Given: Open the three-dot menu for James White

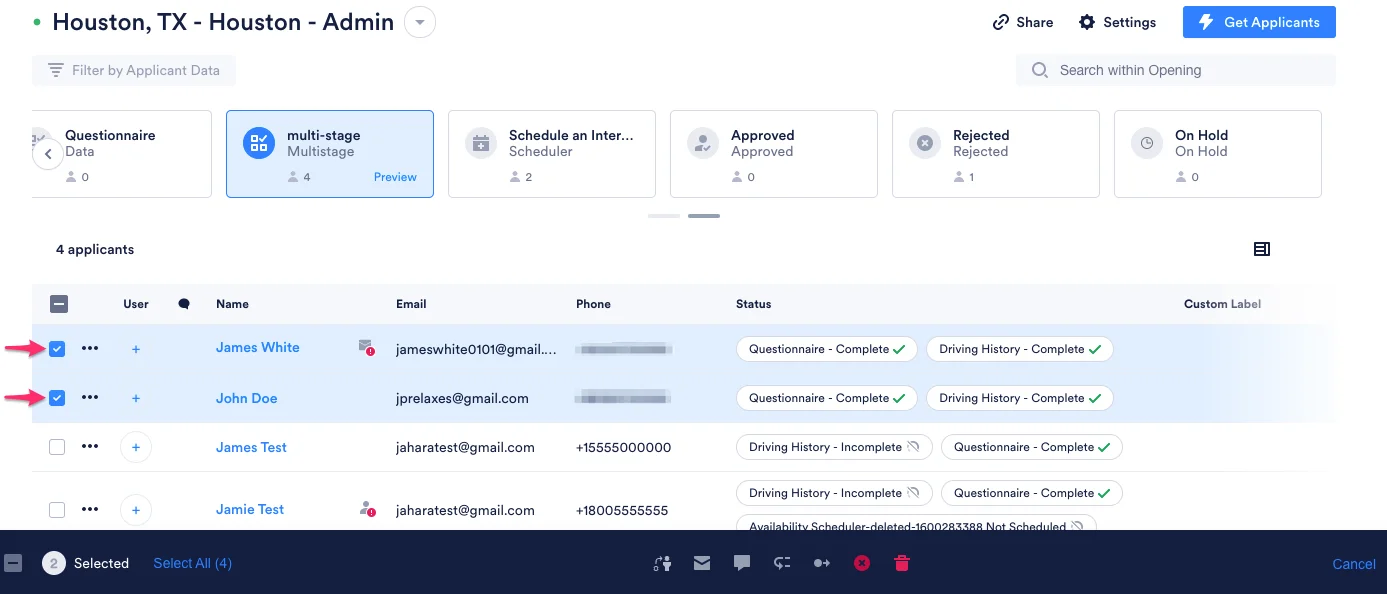Looking at the screenshot, I should coord(90,348).
